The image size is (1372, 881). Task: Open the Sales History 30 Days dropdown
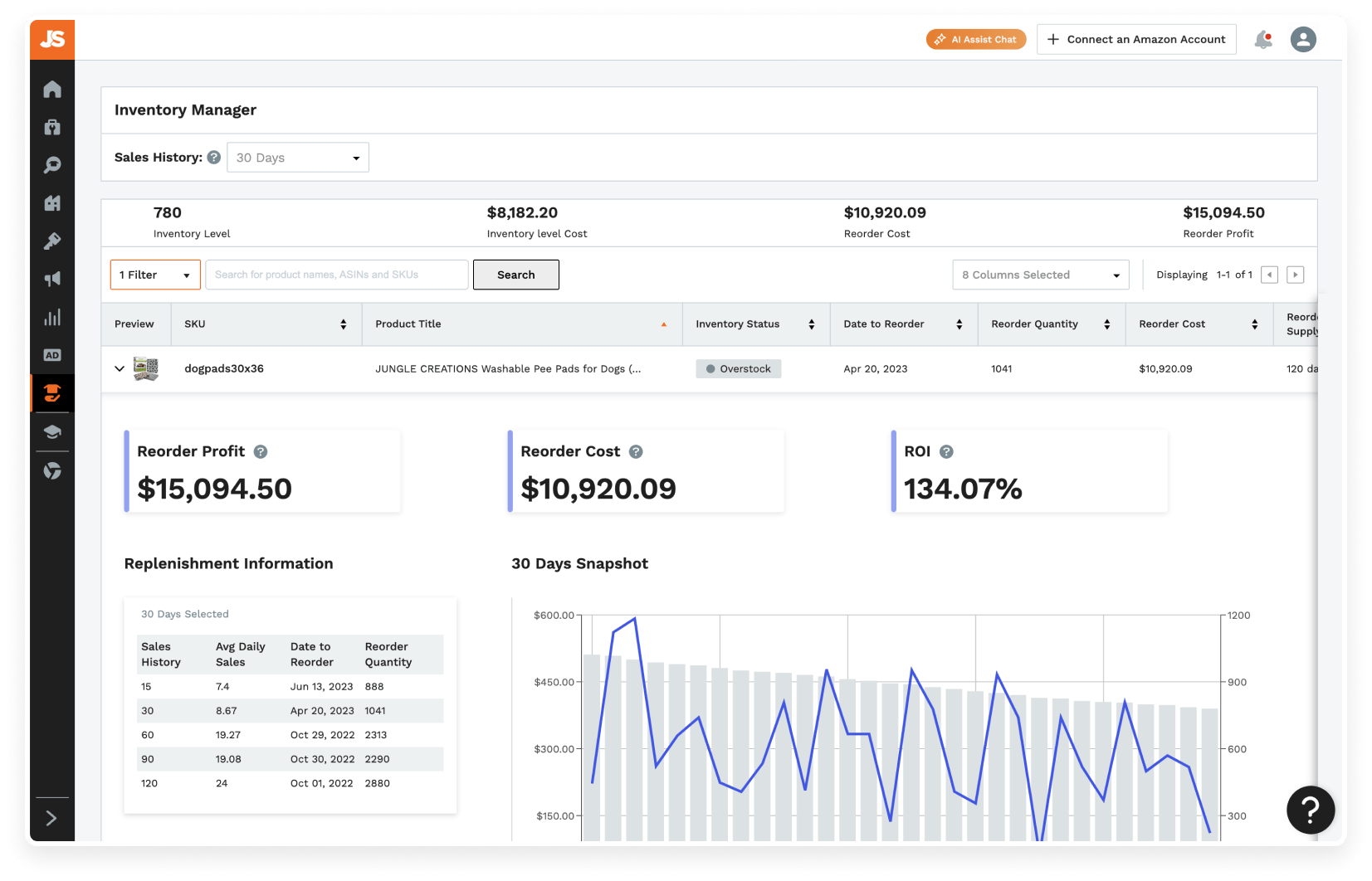pos(298,158)
